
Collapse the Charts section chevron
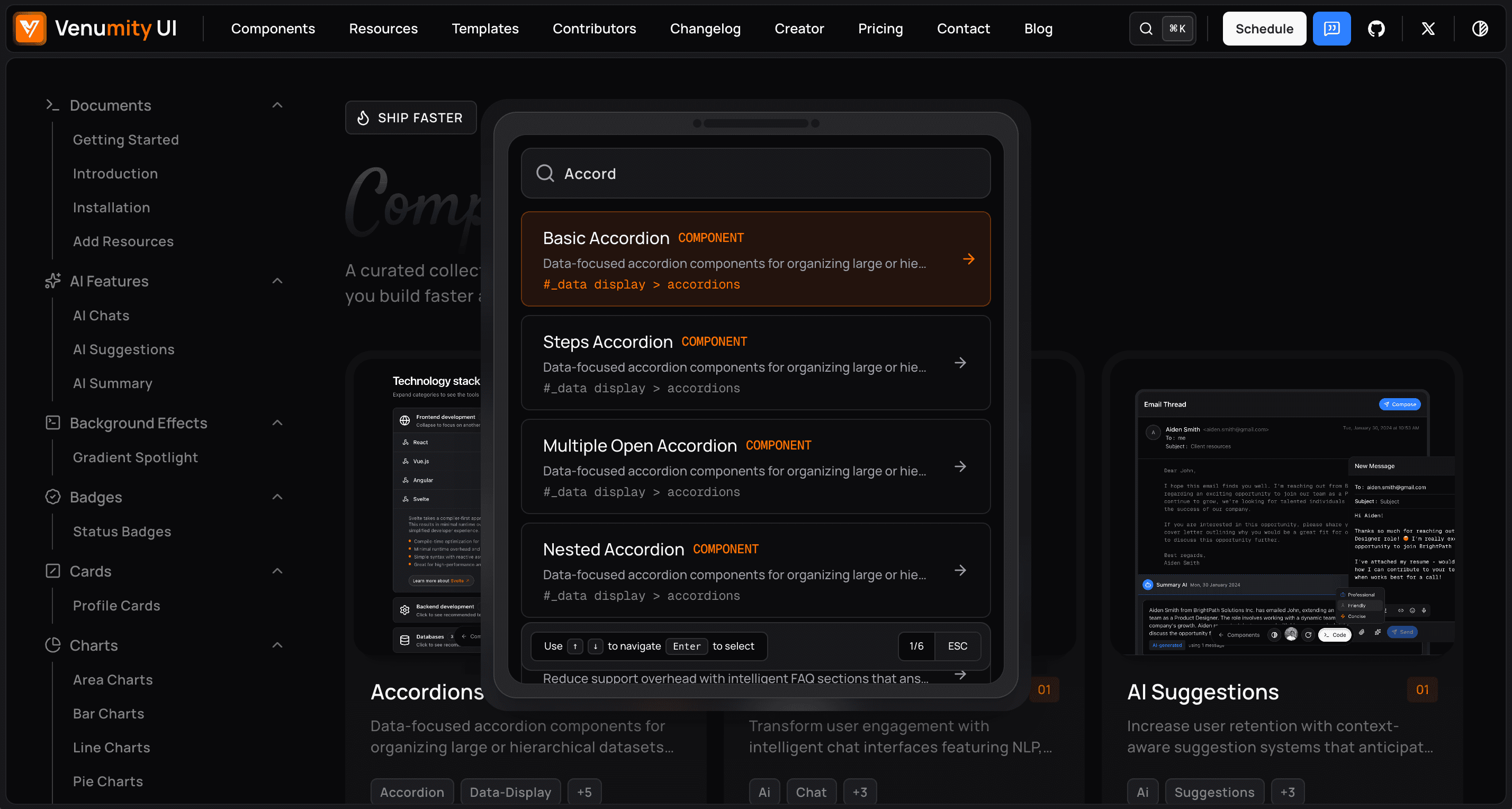(x=277, y=645)
